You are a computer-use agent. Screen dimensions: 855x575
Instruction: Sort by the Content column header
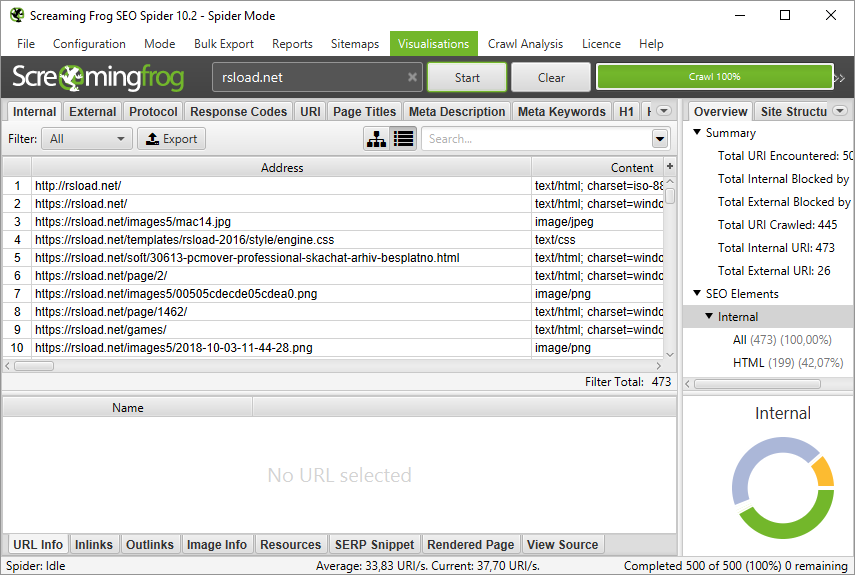[x=598, y=167]
